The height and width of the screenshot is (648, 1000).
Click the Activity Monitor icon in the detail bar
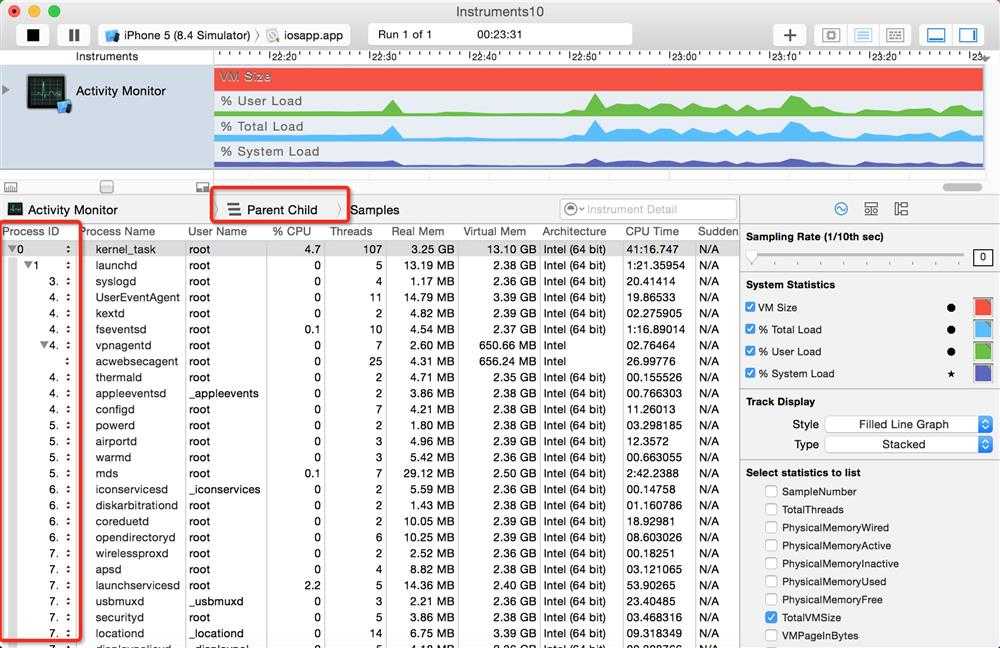coord(15,209)
